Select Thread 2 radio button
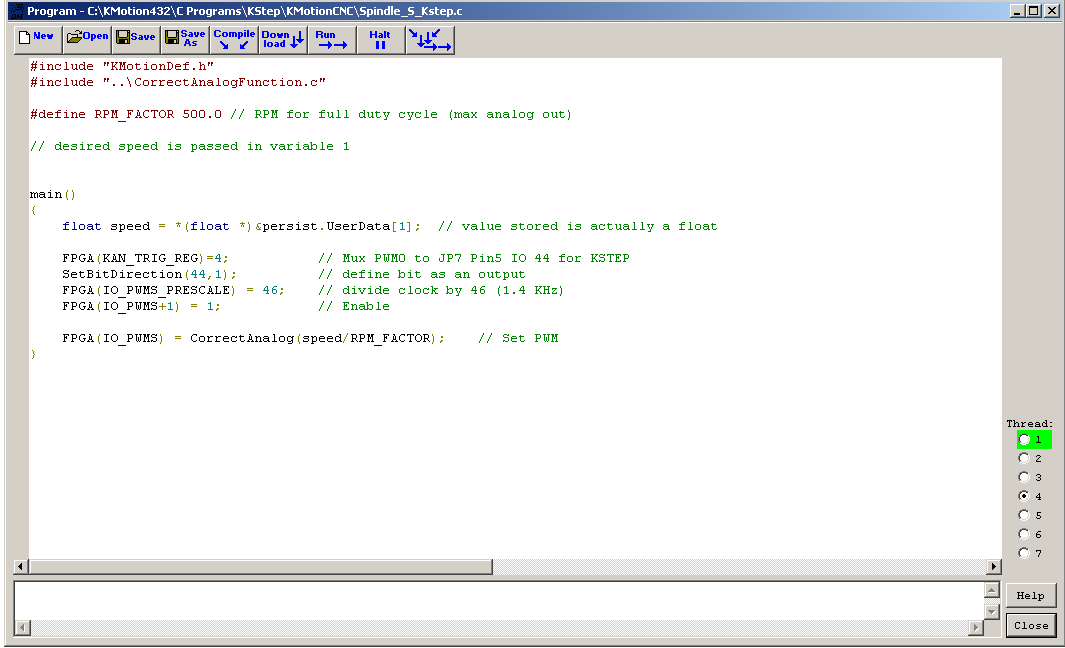 pyautogui.click(x=1024, y=458)
